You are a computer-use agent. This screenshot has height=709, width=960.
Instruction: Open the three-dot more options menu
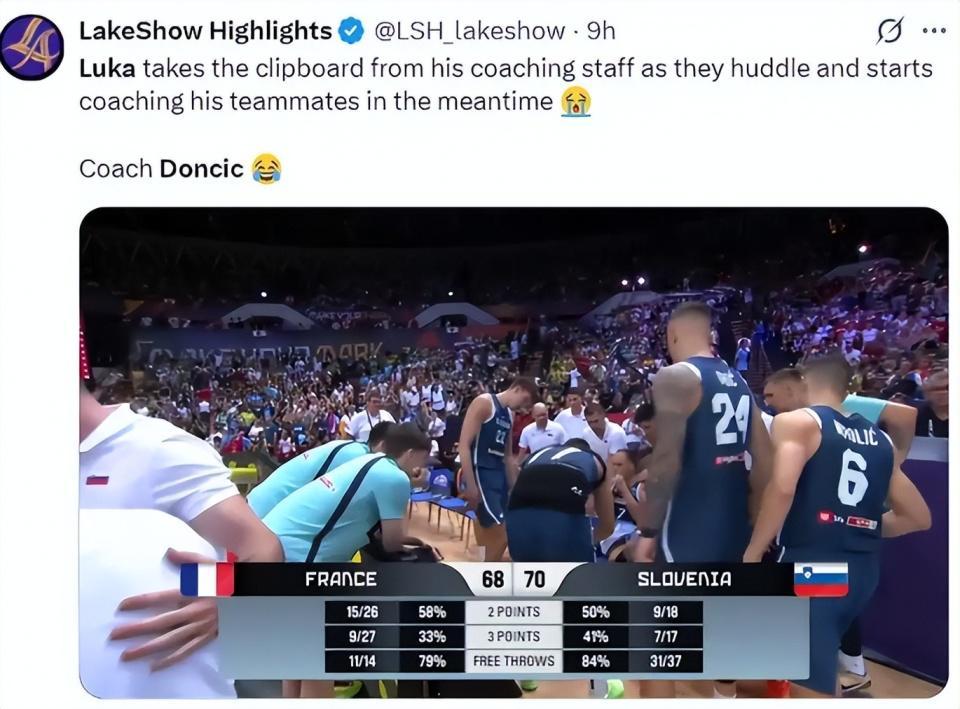(934, 30)
